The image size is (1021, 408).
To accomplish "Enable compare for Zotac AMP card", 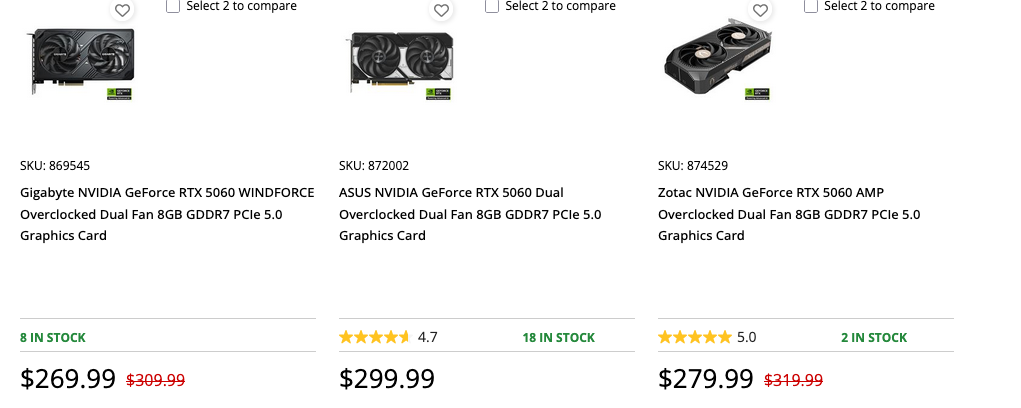I will point(811,6).
